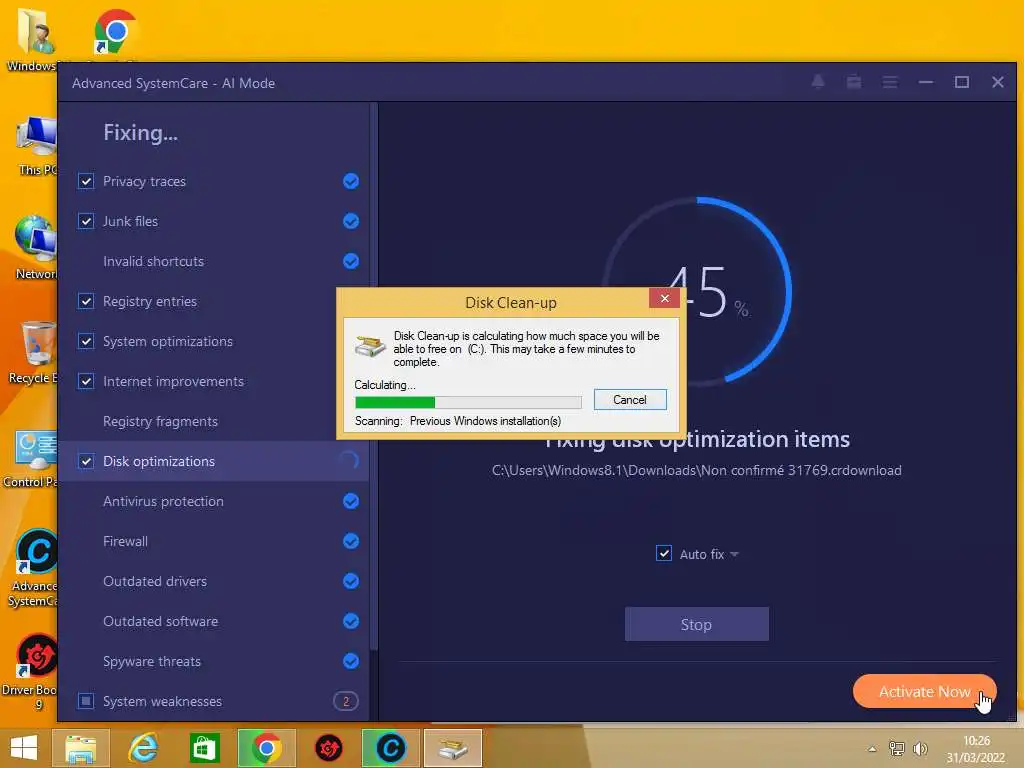
Task: Close the Disk Clean-up dialog
Action: (x=664, y=298)
